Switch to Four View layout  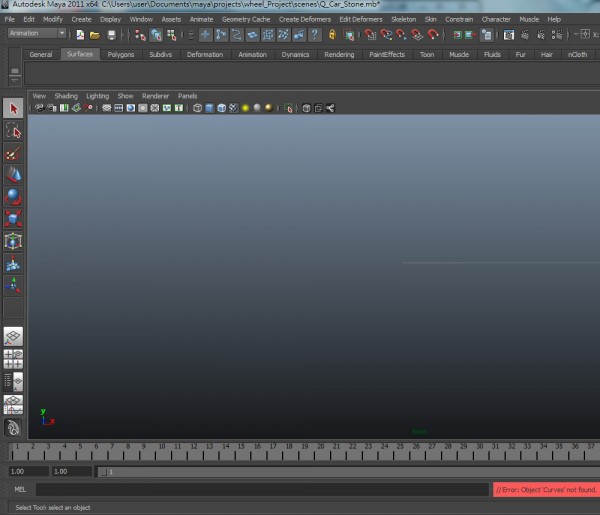click(13, 359)
